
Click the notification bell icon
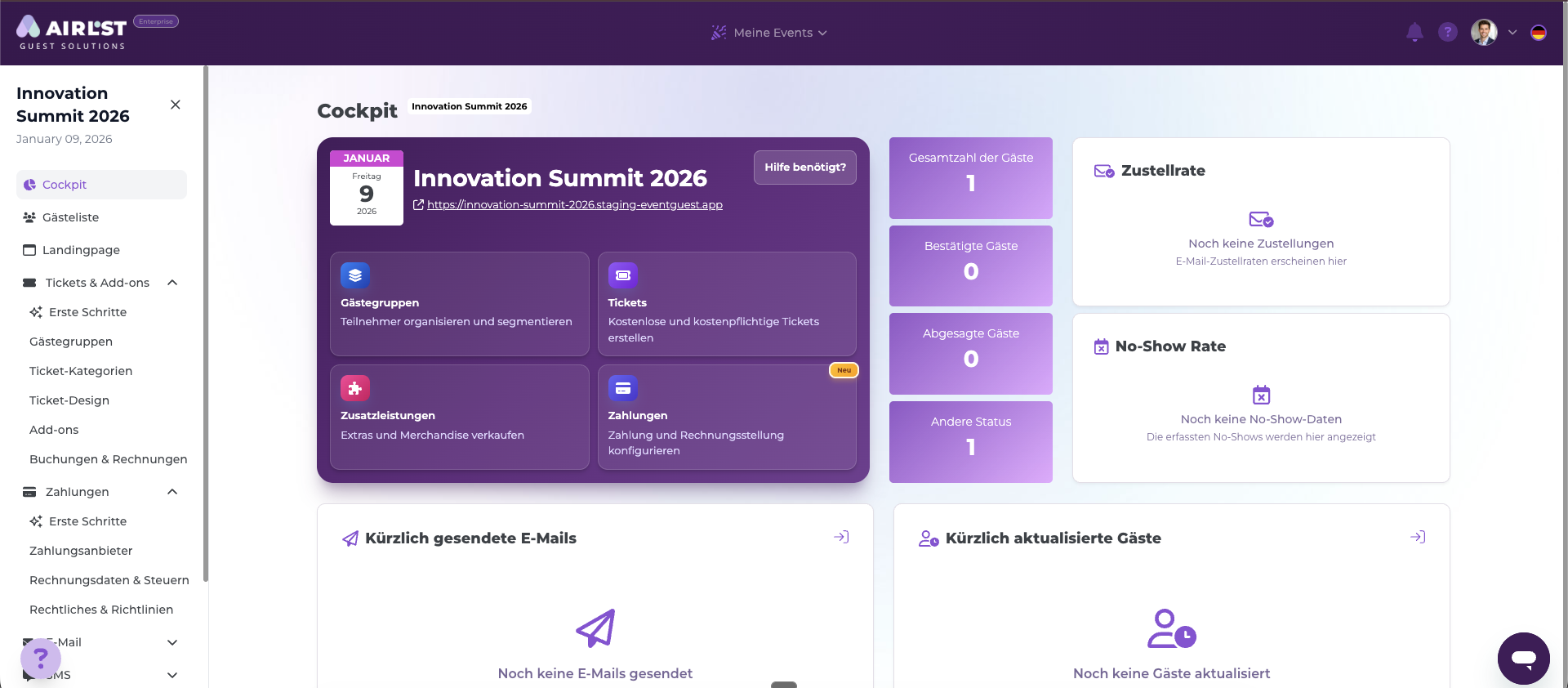point(1414,33)
